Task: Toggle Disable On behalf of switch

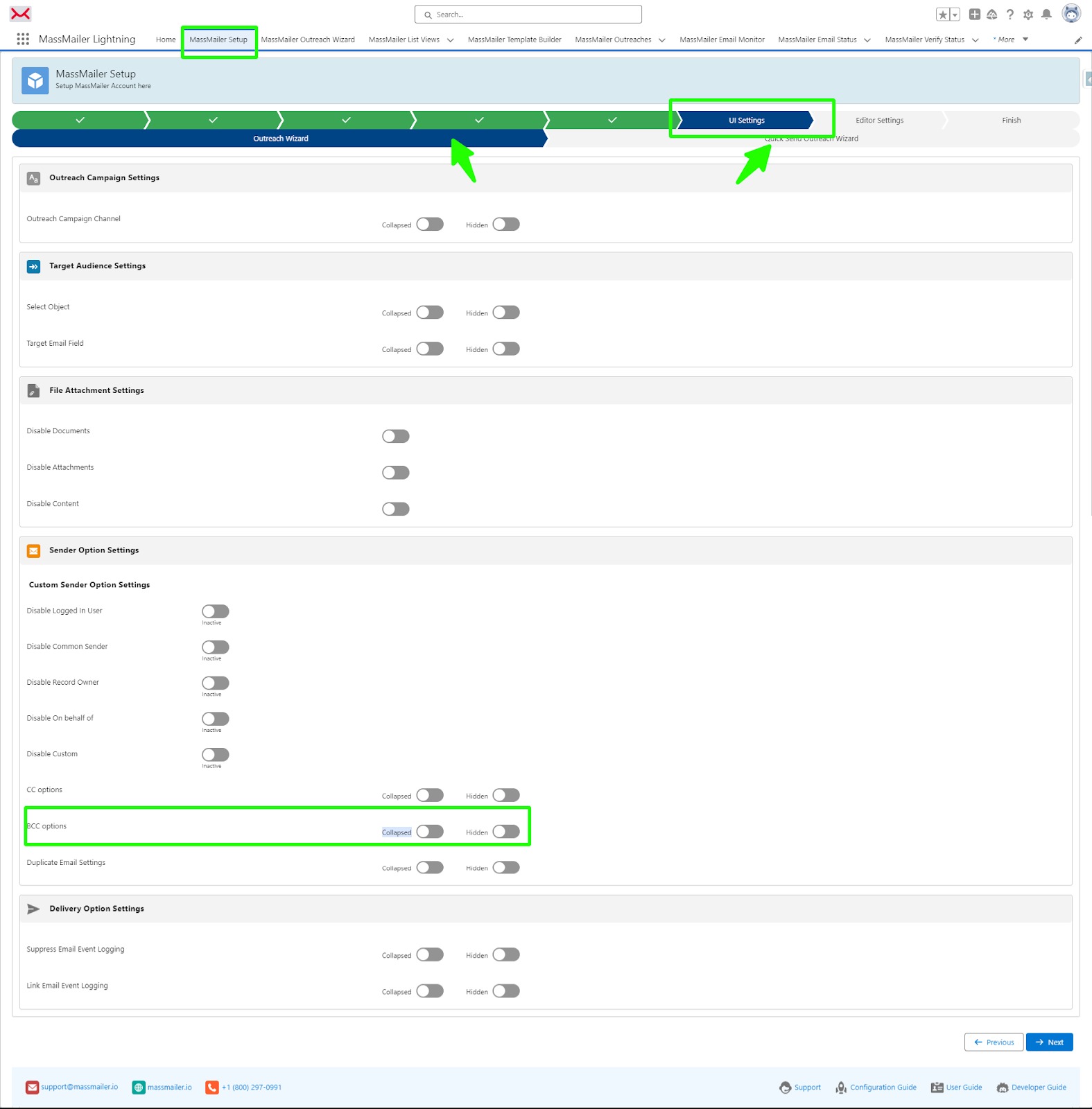Action: pos(216,719)
